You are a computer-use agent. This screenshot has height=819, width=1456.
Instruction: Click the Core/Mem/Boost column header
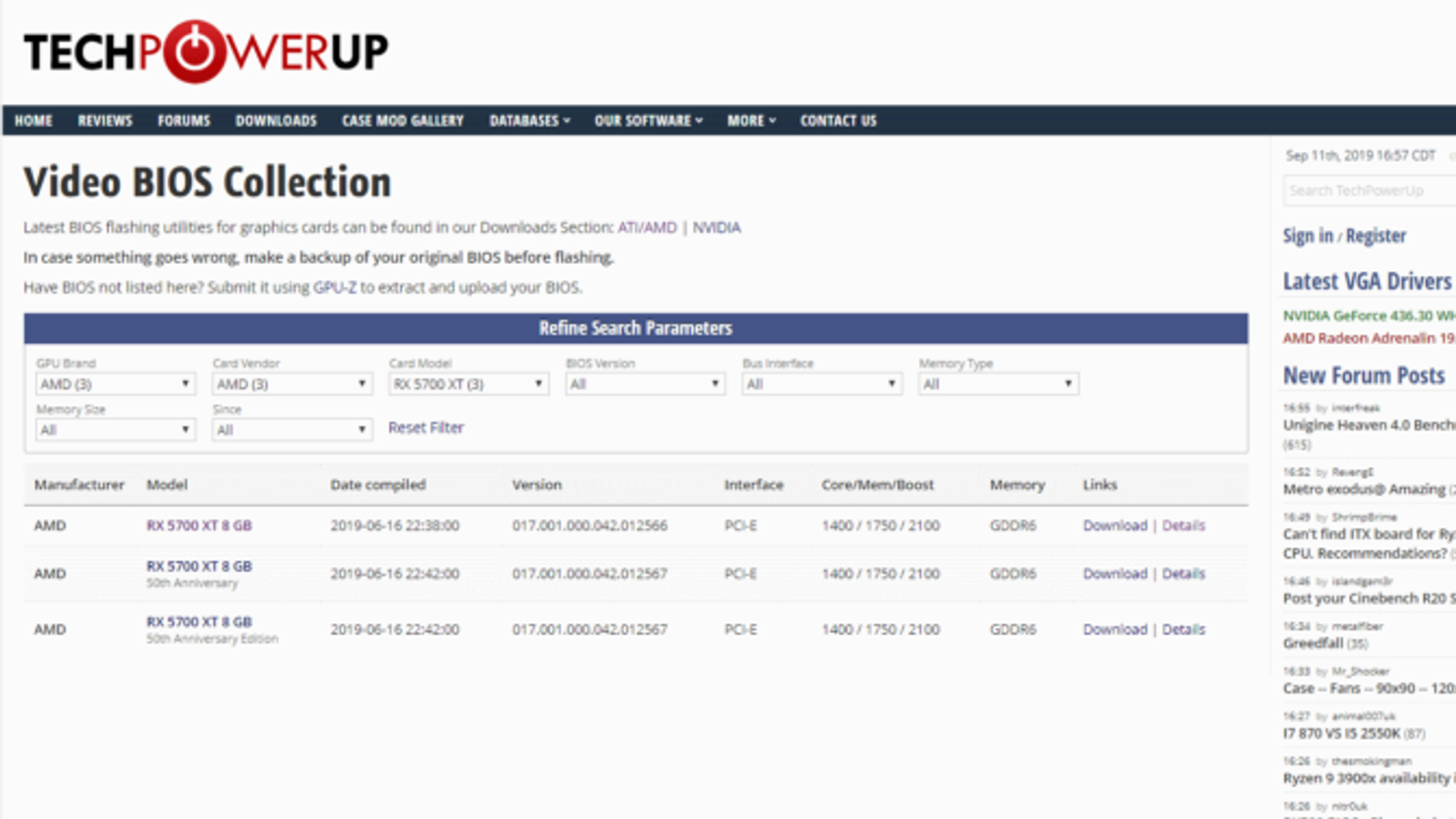coord(877,485)
